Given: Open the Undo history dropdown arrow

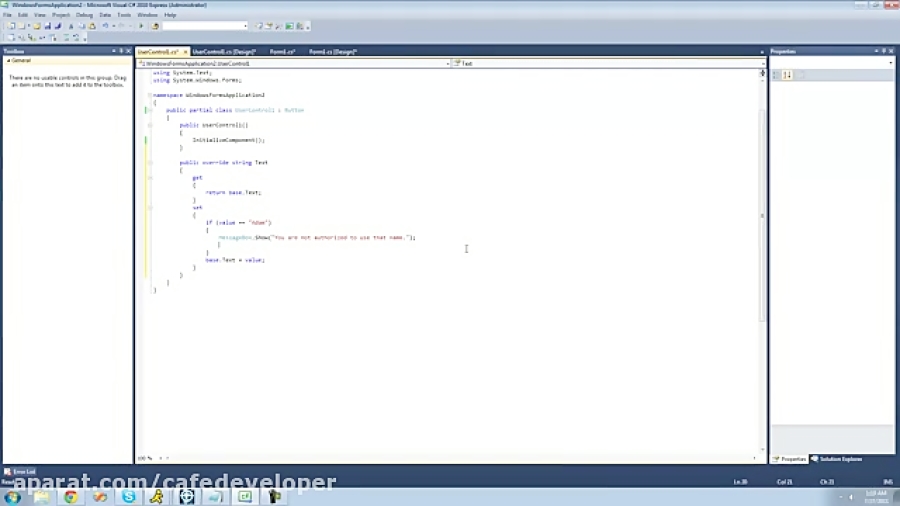Looking at the screenshot, I should (114, 26).
